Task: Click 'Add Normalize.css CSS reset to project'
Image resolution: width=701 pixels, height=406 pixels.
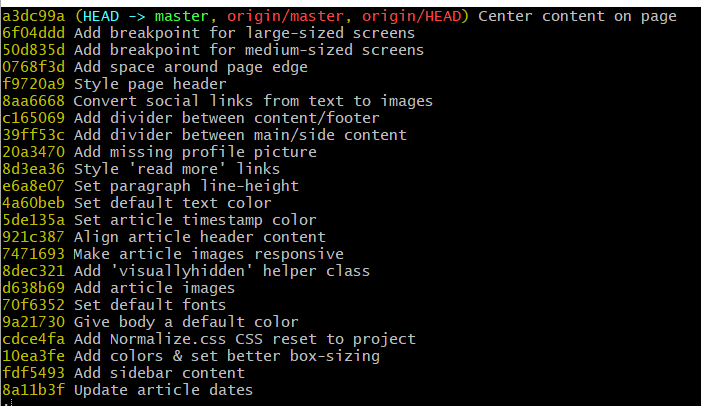Action: click(245, 339)
